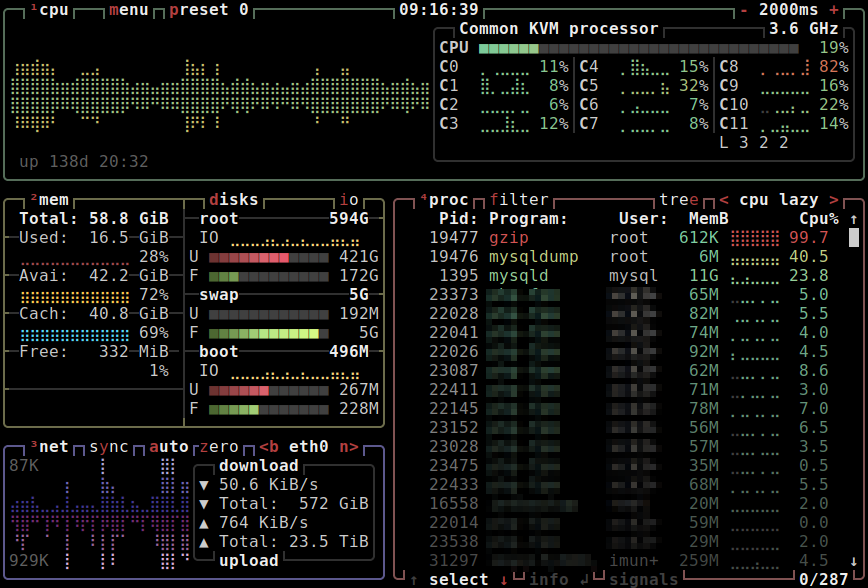
Task: Click the plus to lengthen update interval
Action: [x=833, y=10]
